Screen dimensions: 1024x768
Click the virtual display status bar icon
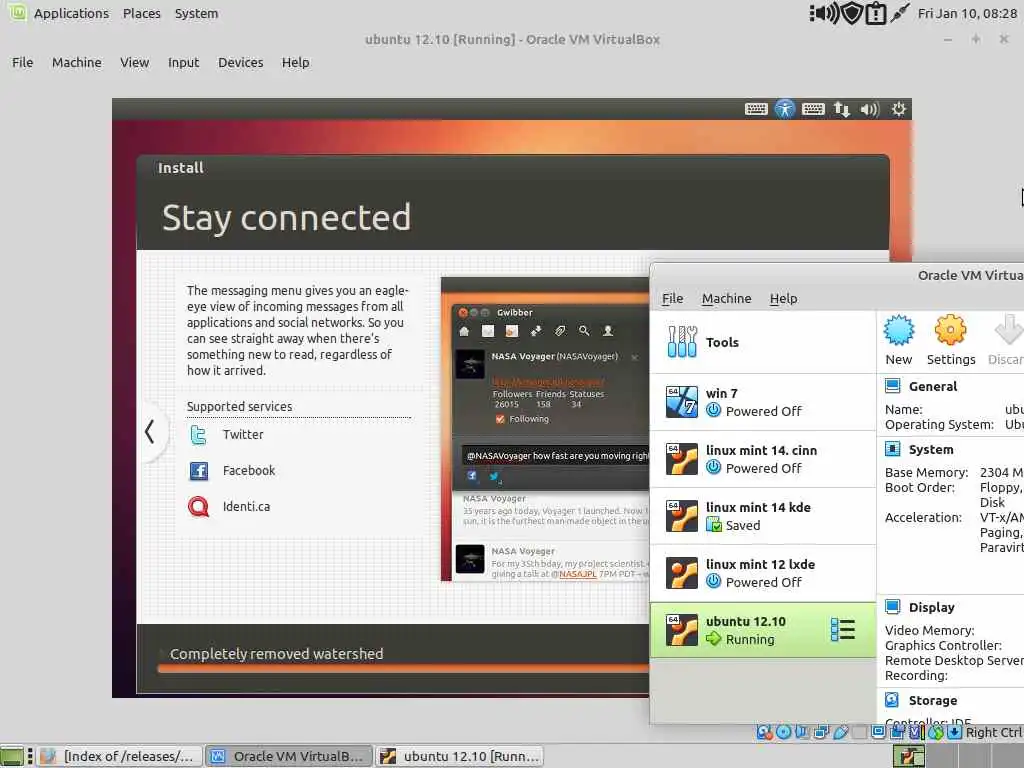click(878, 732)
